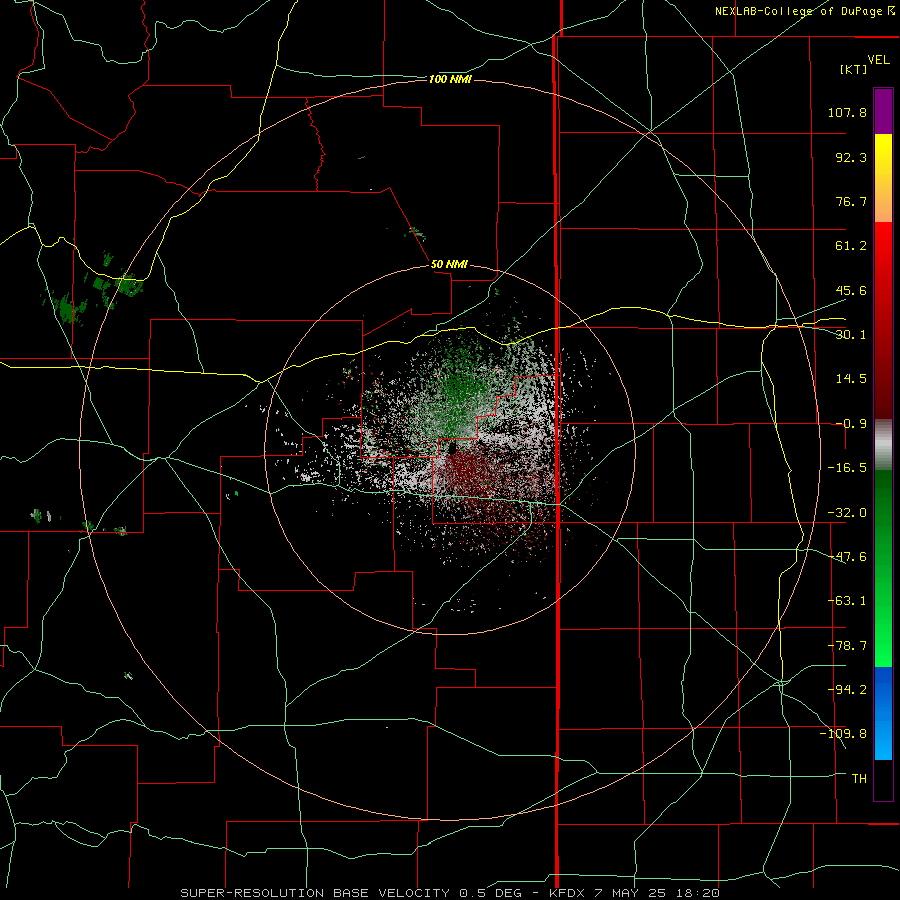The height and width of the screenshot is (900, 900).
Task: Click the VEL legend title
Action: point(878,60)
